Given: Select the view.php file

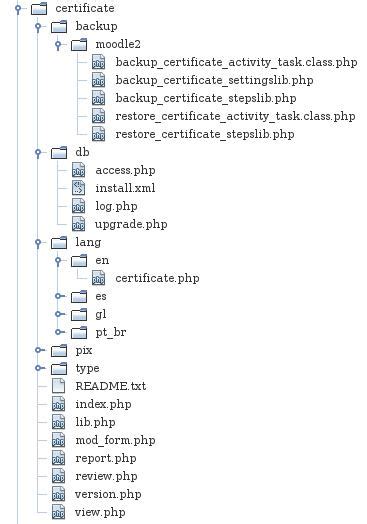Looking at the screenshot, I should tap(100, 512).
